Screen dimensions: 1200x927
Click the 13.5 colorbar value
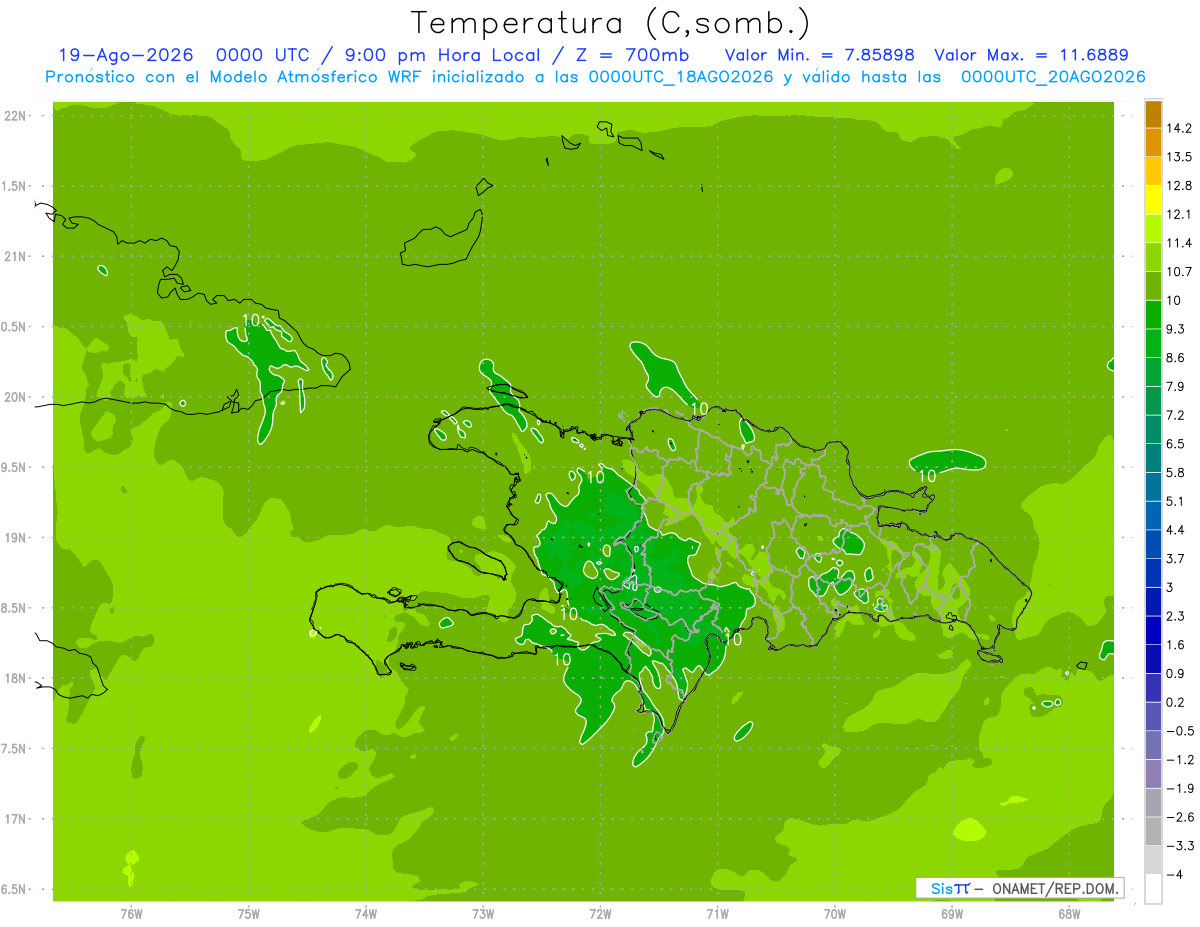coord(1179,157)
